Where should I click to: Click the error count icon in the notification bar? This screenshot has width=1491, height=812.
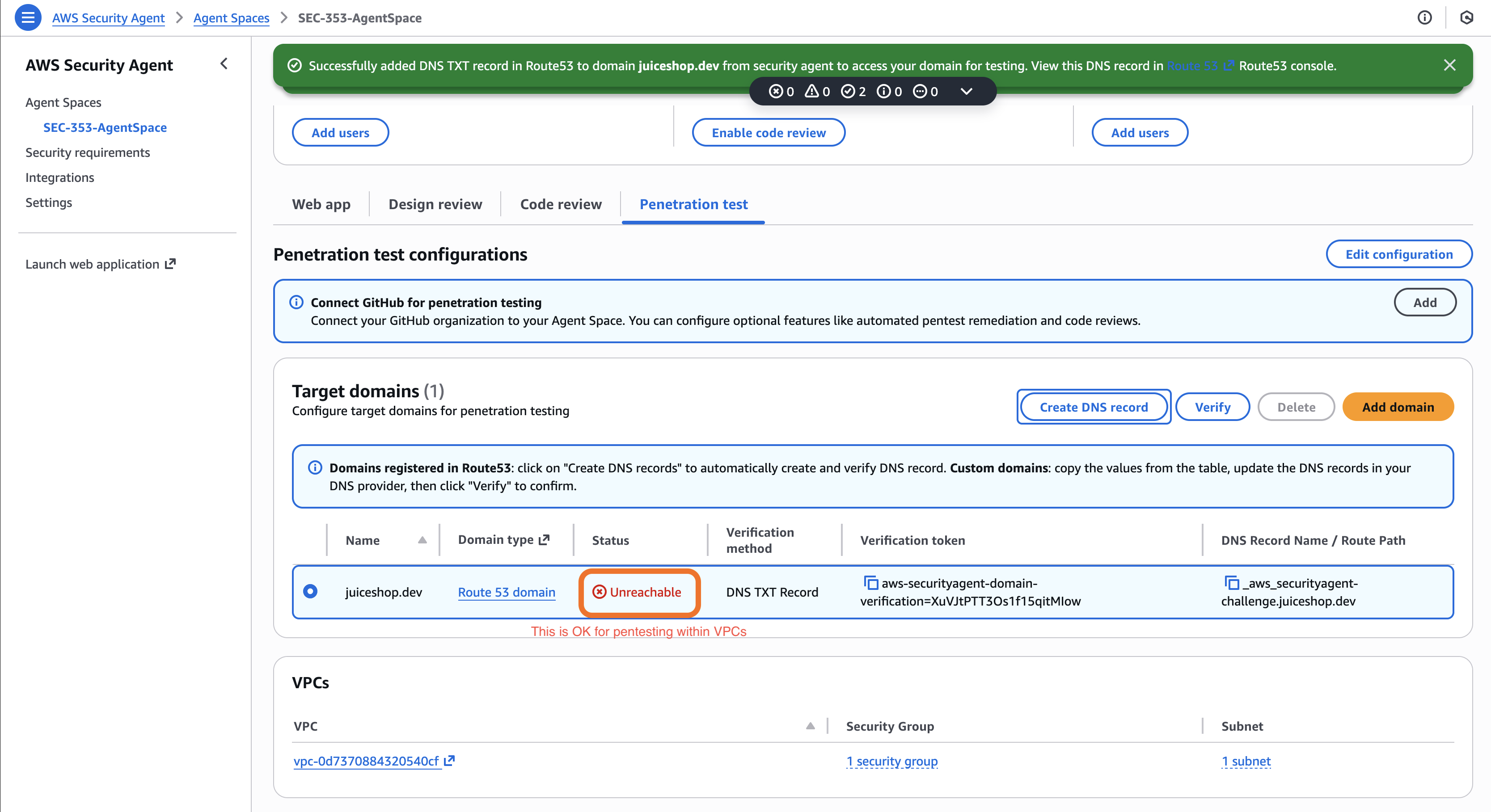click(x=776, y=92)
